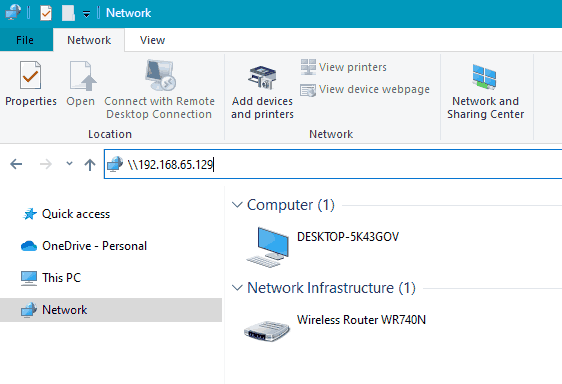This screenshot has height=384, width=562.
Task: Click the quick access Properties checkmark icon
Action: (46, 13)
